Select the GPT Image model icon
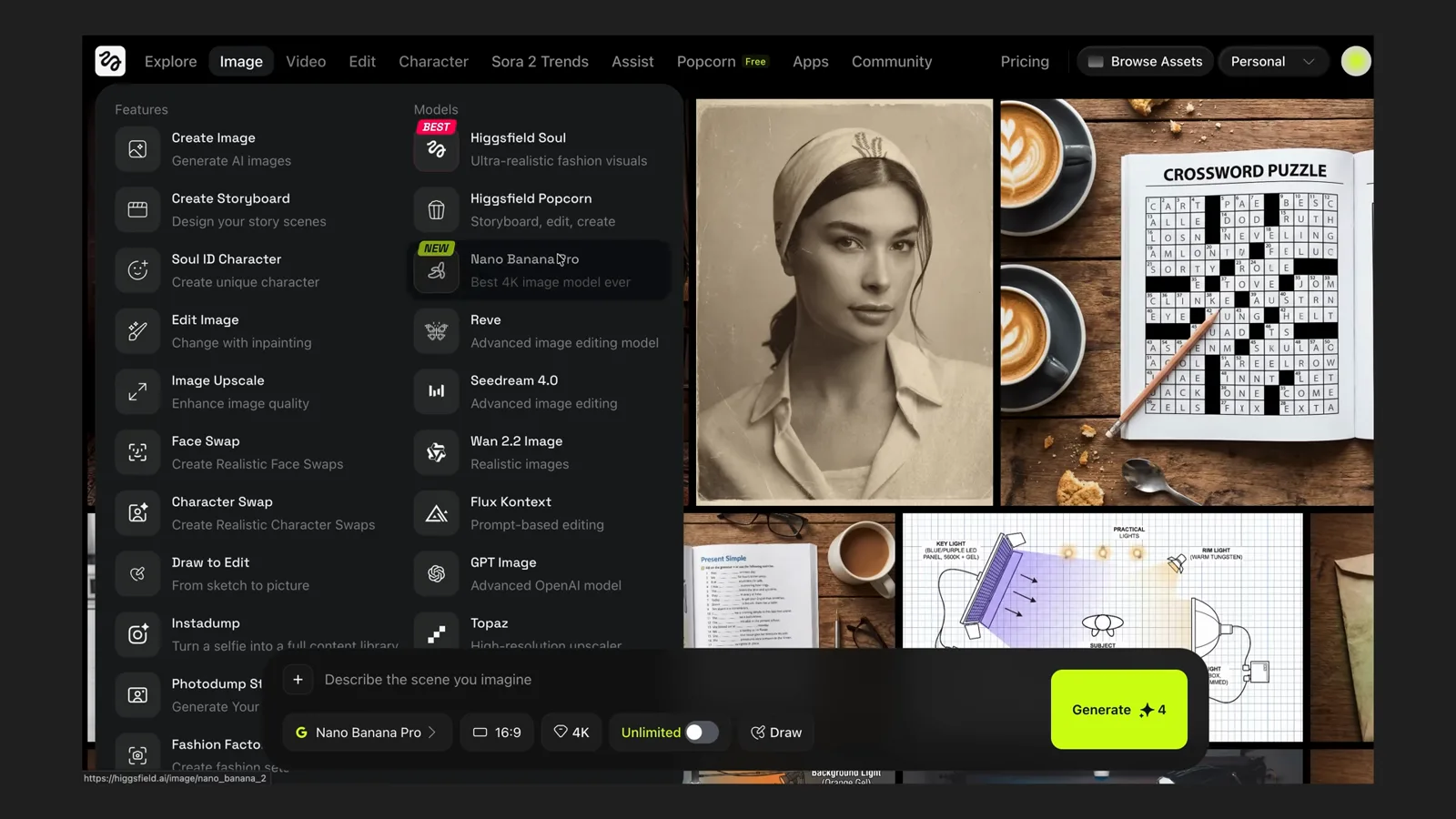1456x819 pixels. [437, 573]
